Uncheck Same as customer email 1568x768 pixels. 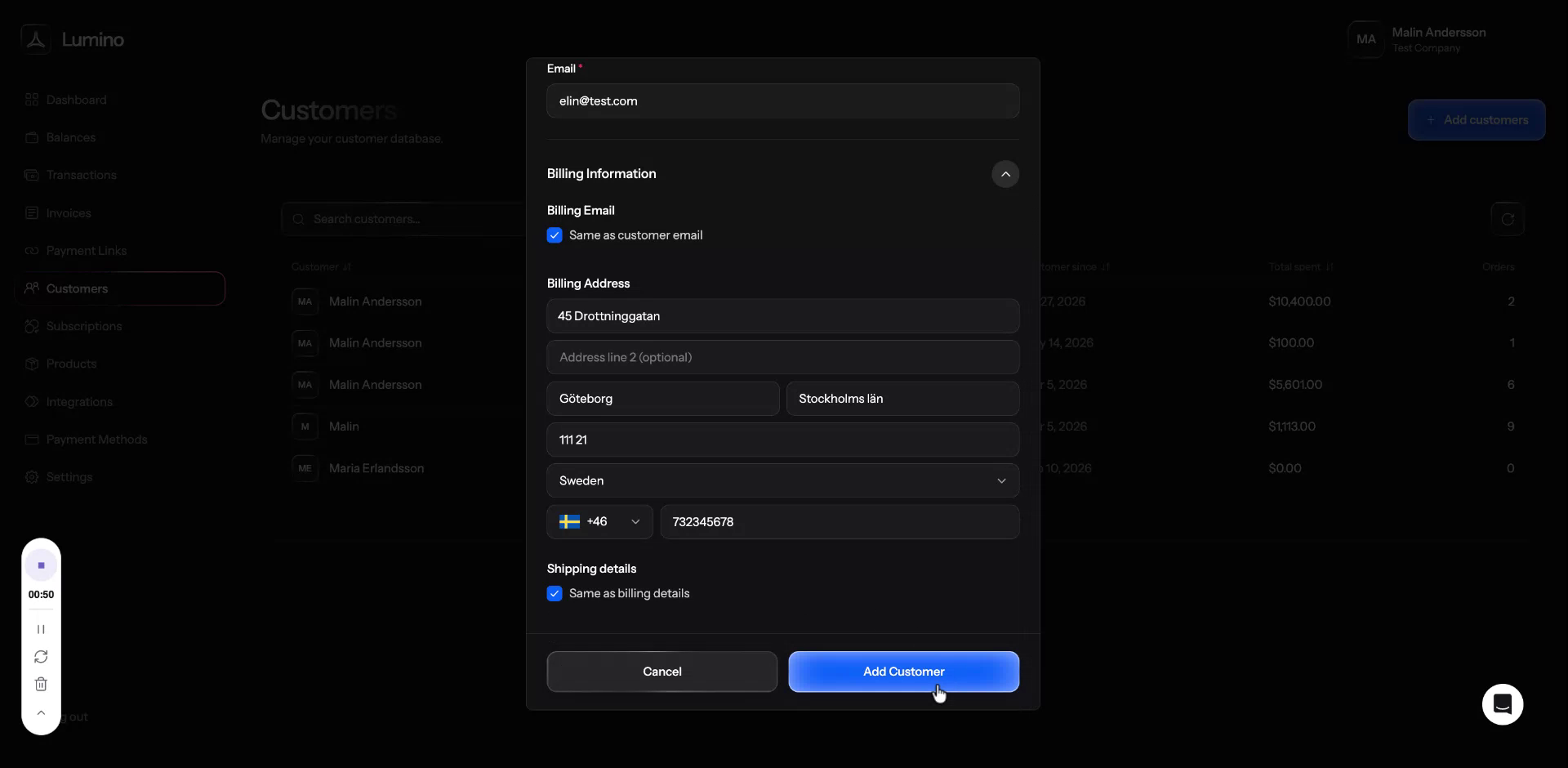(x=555, y=235)
